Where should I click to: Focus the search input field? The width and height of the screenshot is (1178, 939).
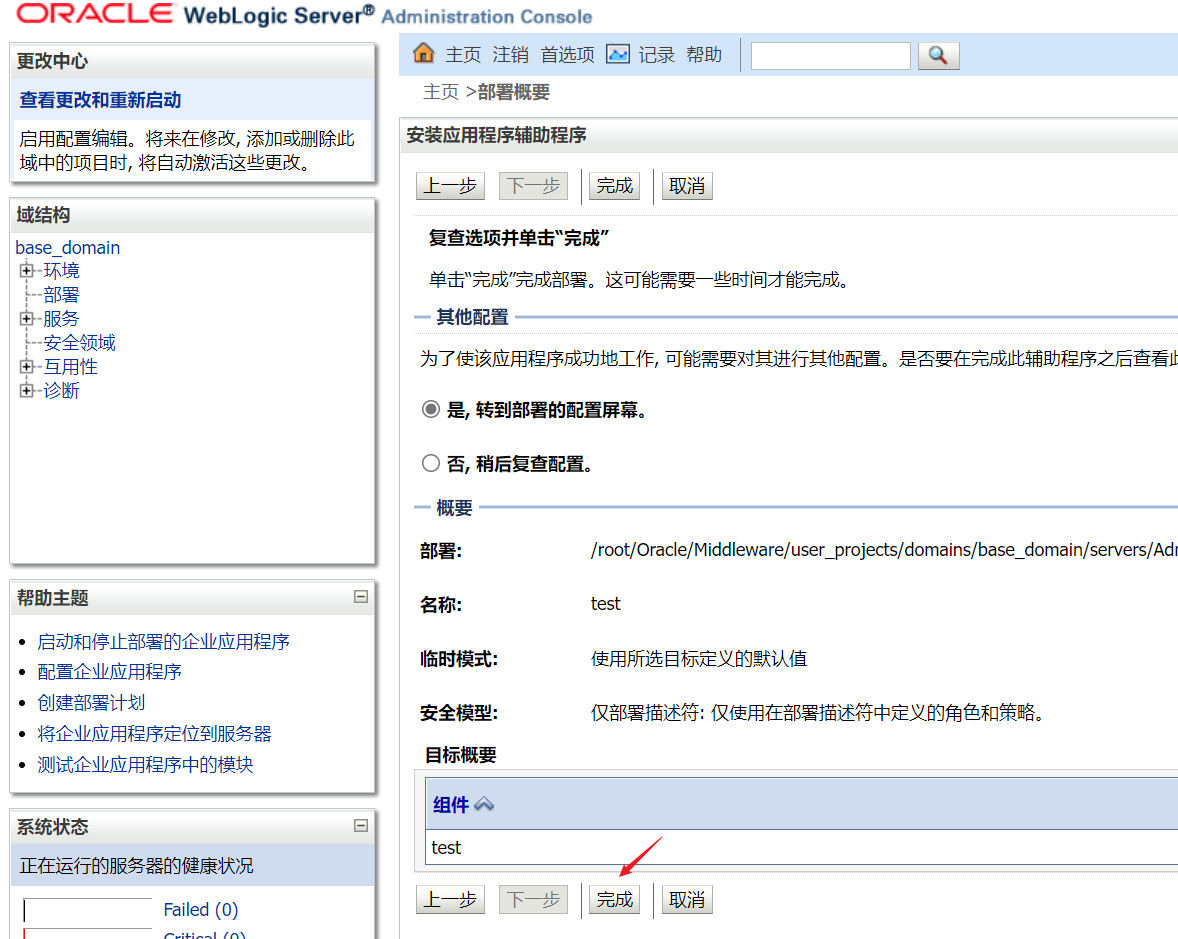pos(831,56)
